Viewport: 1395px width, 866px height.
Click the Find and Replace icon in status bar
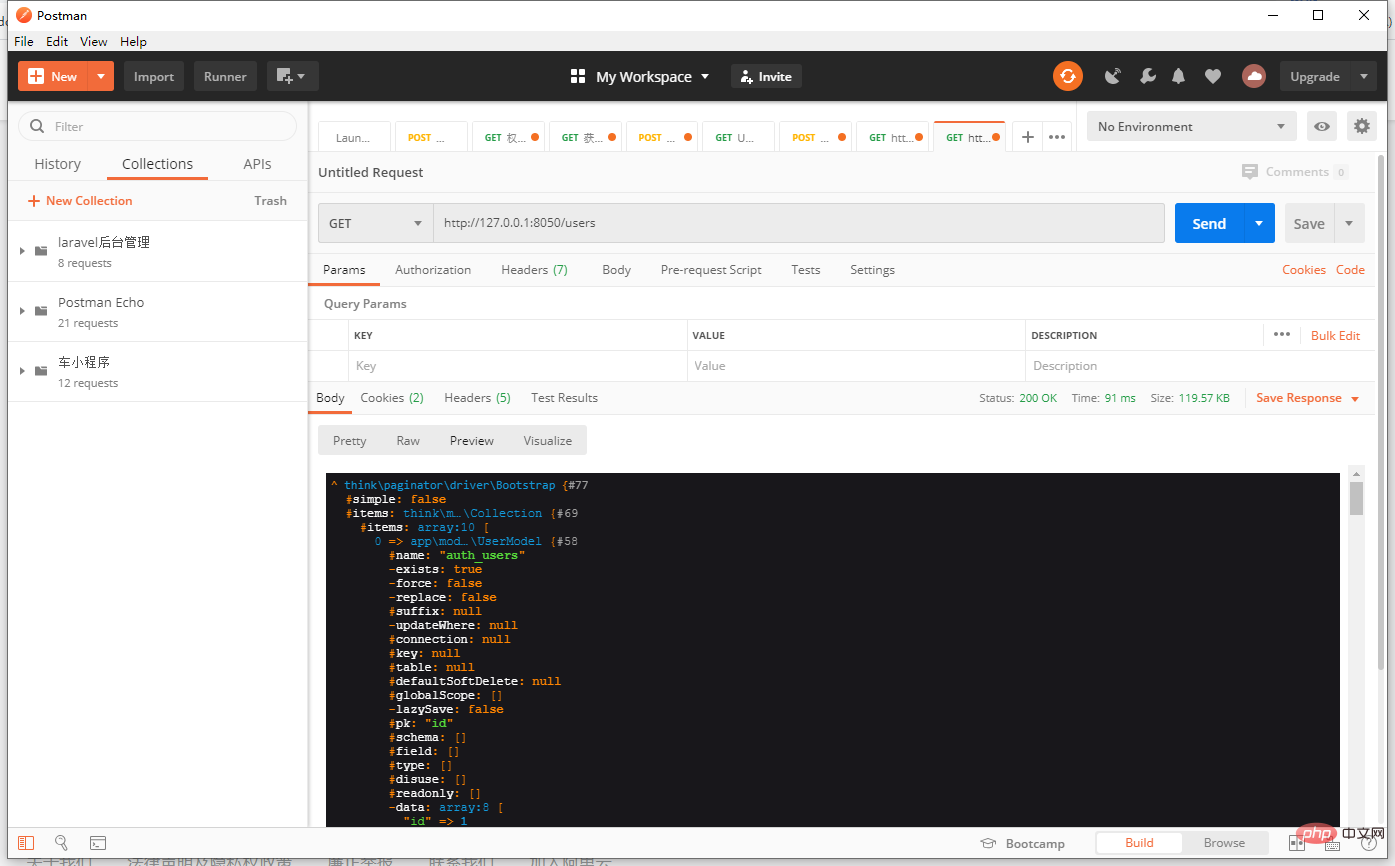[x=61, y=843]
